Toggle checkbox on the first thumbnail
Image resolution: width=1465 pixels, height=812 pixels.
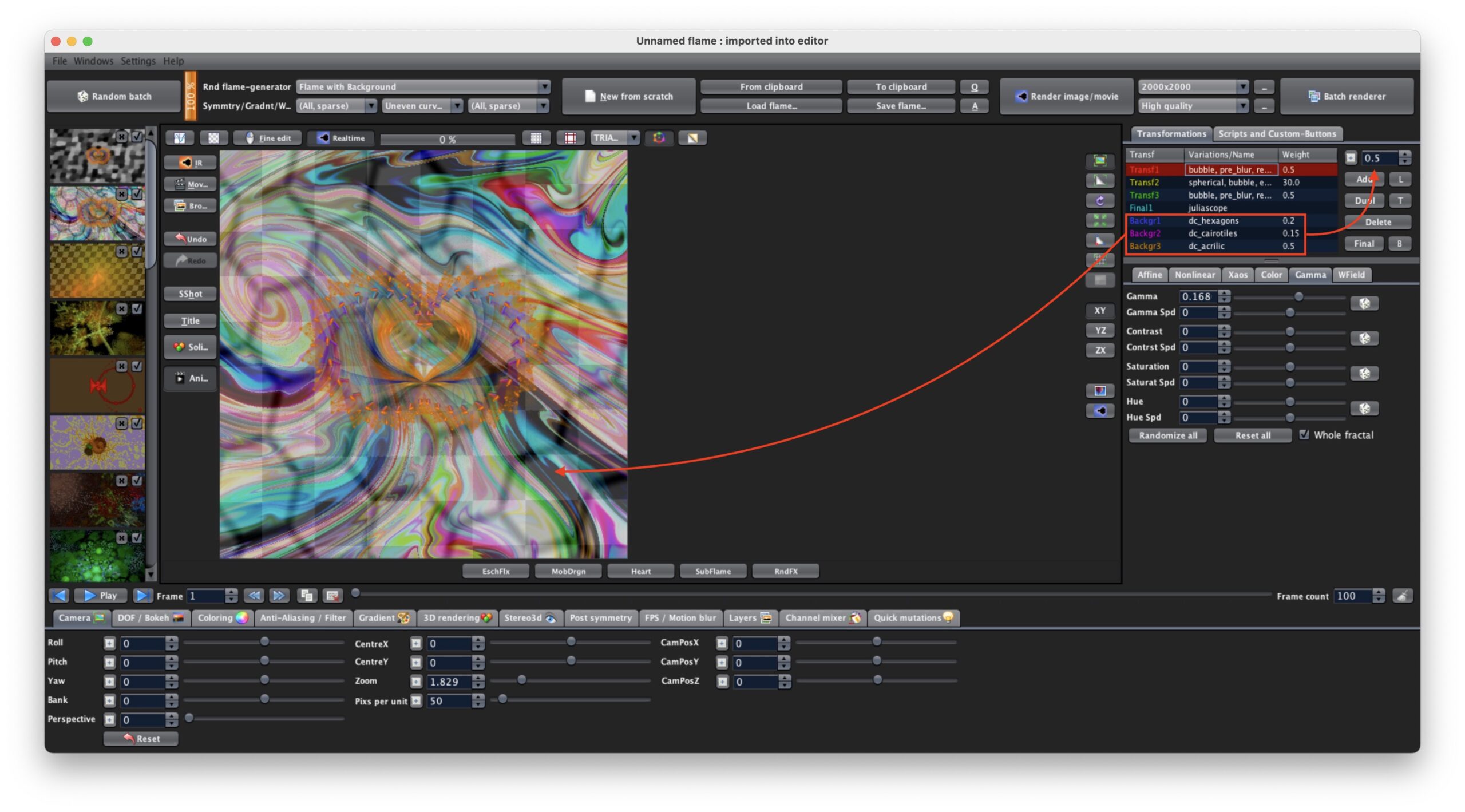tap(137, 136)
